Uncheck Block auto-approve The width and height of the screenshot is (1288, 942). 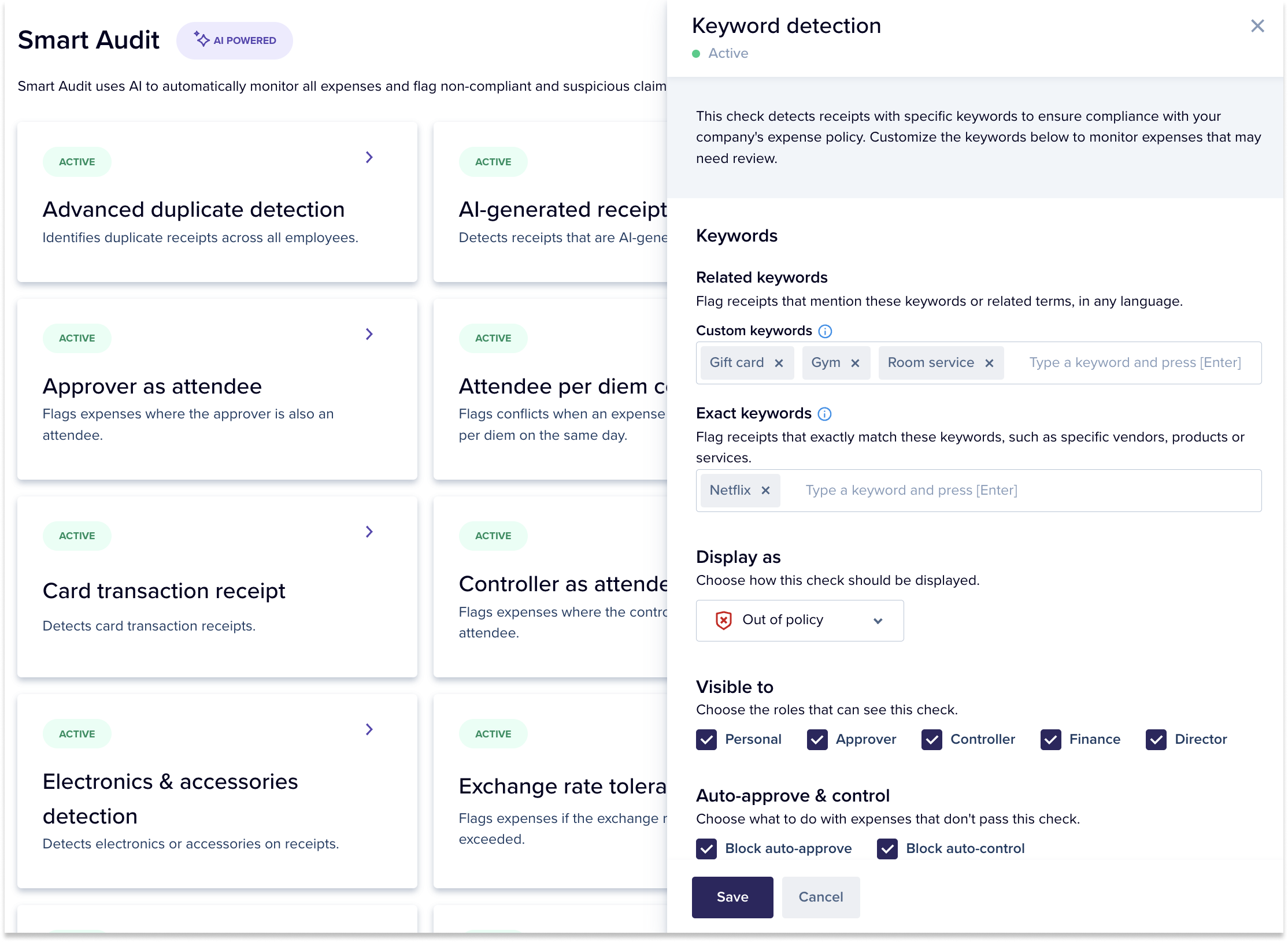[x=706, y=849]
